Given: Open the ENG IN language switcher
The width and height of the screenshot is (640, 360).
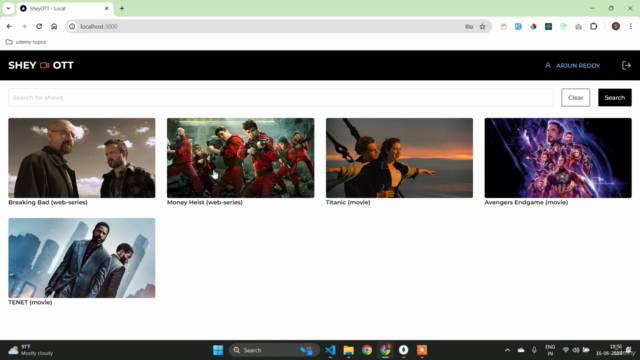Looking at the screenshot, I should [550, 350].
